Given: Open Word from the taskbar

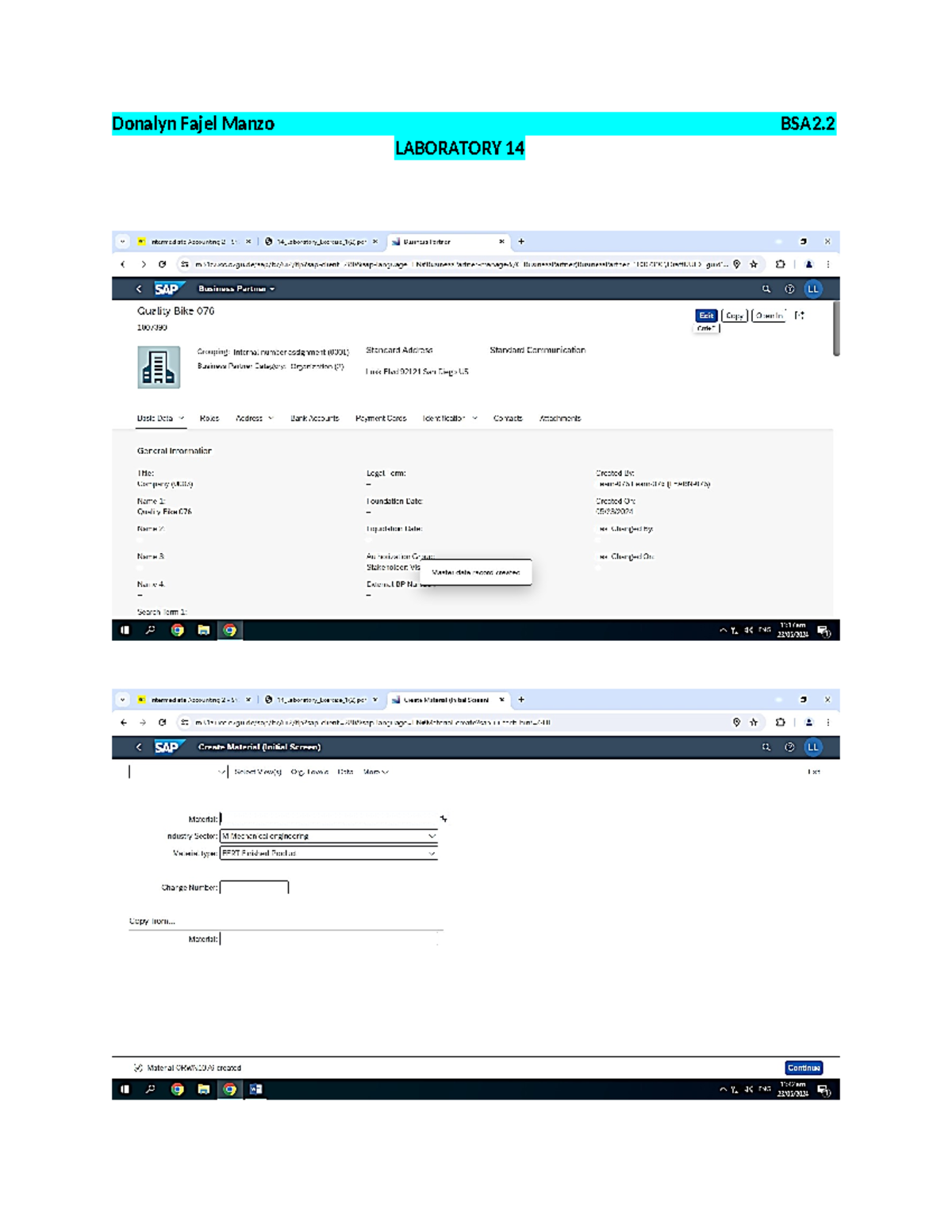Looking at the screenshot, I should tap(254, 1090).
